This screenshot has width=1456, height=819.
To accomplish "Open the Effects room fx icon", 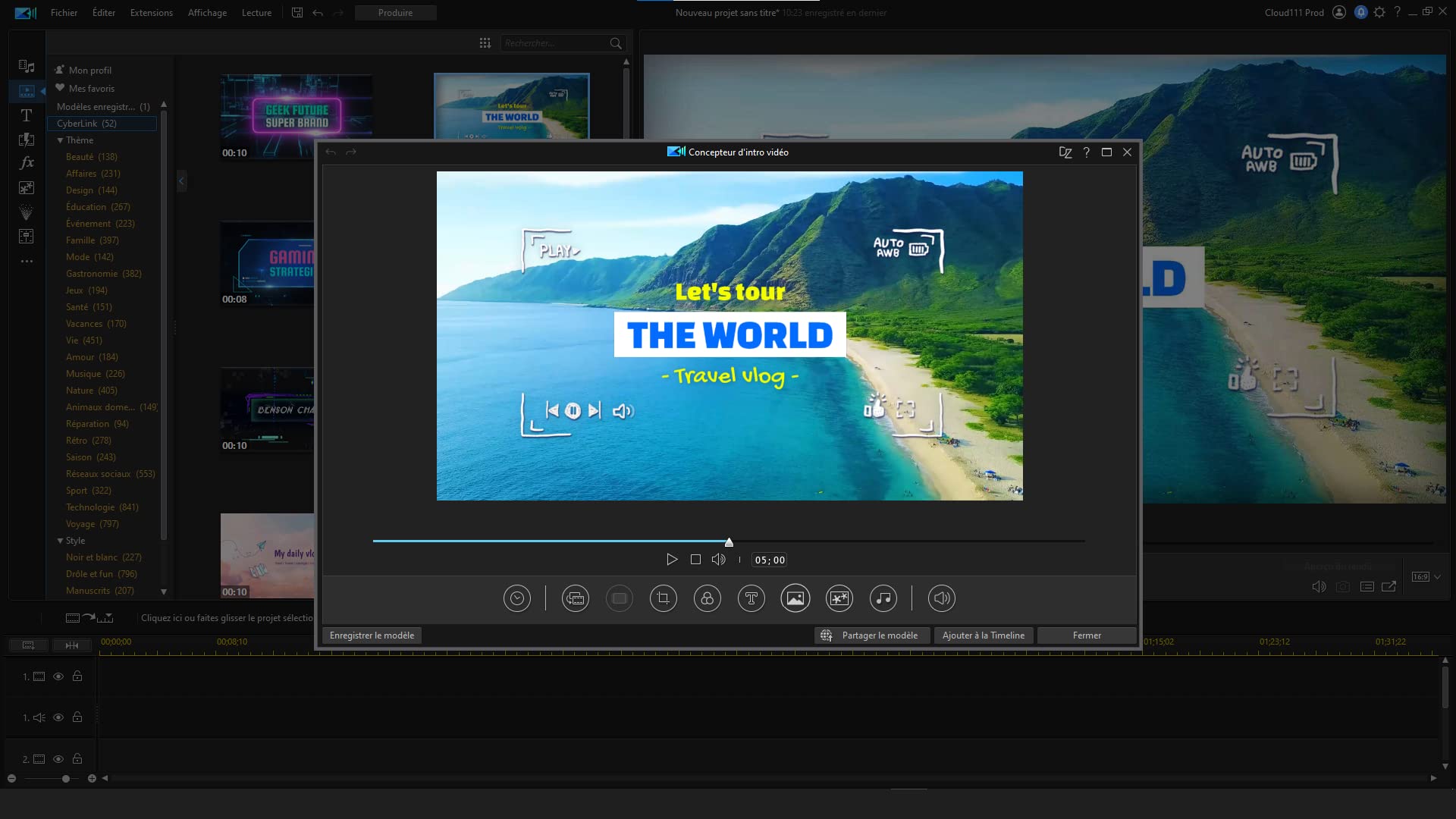I will (27, 162).
